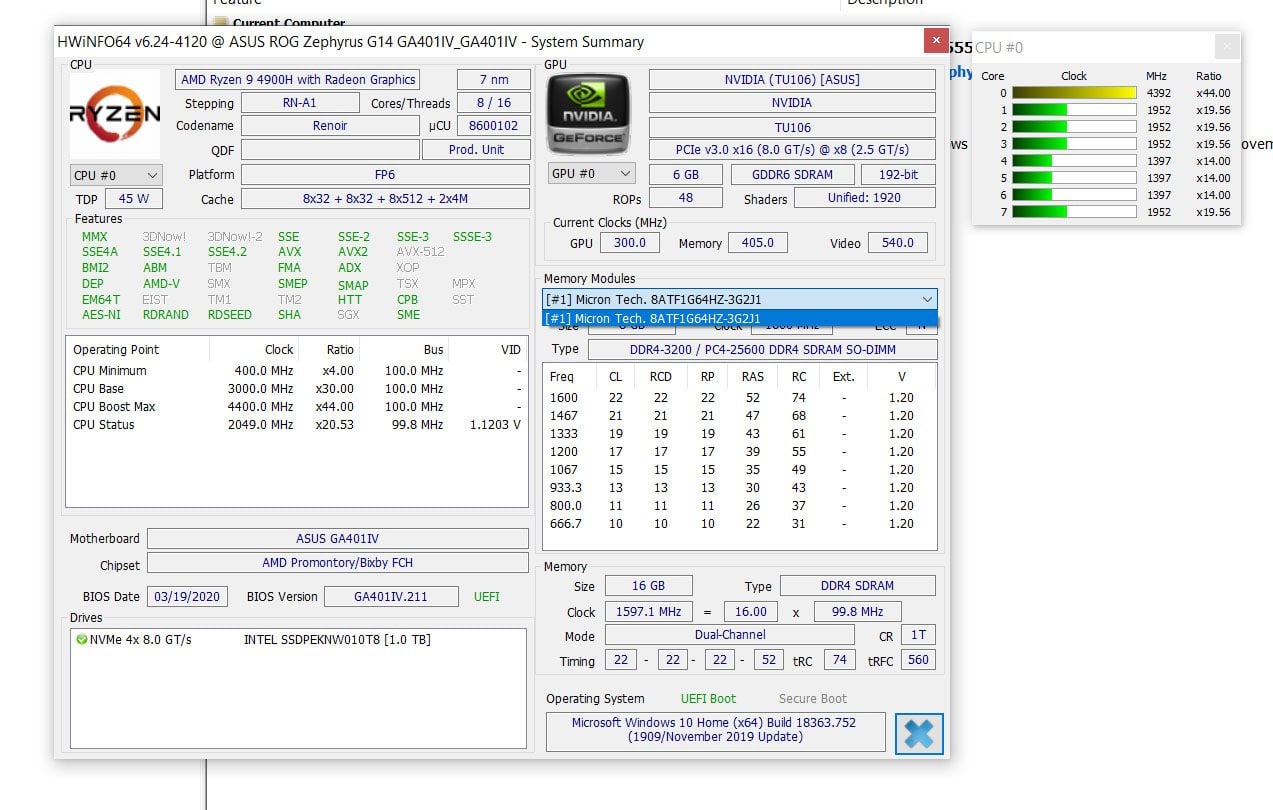Select the INTEL SSDPEKNW010T8 drive entry

336,639
